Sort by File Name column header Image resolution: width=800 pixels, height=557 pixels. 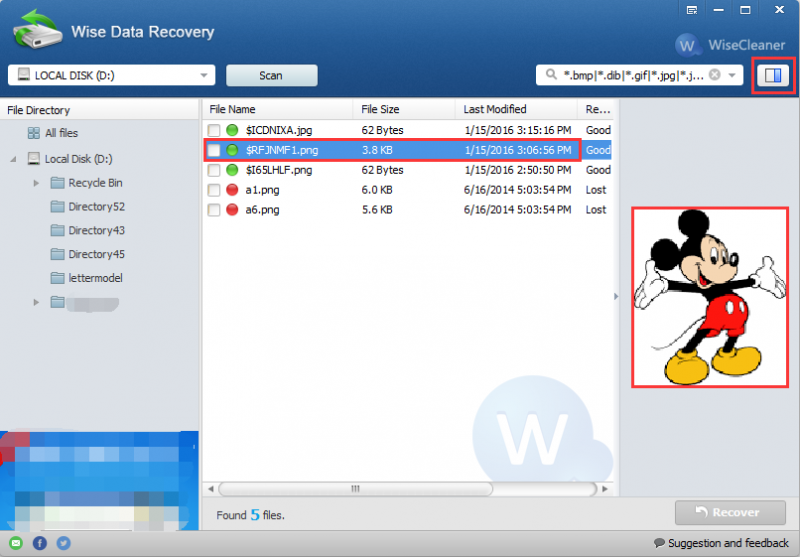[x=278, y=109]
